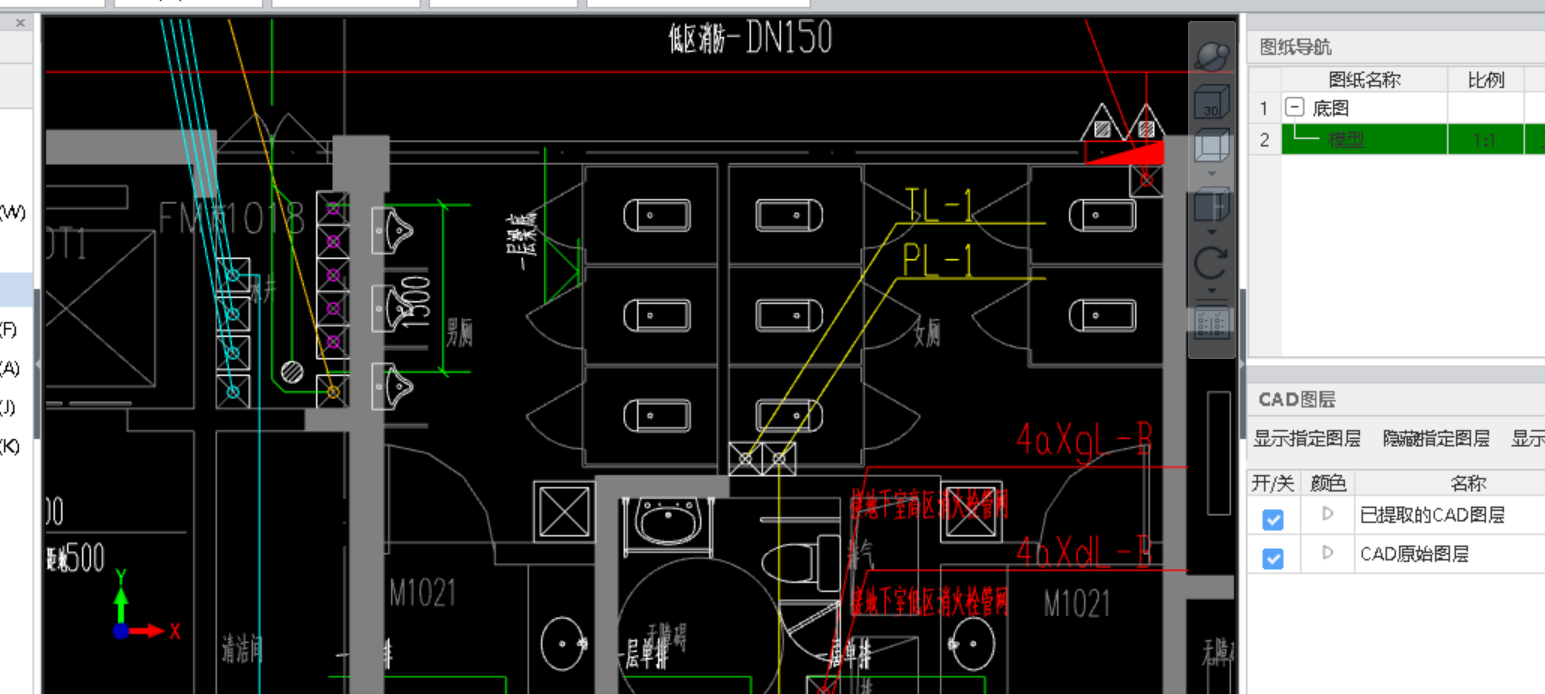Select the 低区消防-DN150 pipe label

click(x=750, y=39)
